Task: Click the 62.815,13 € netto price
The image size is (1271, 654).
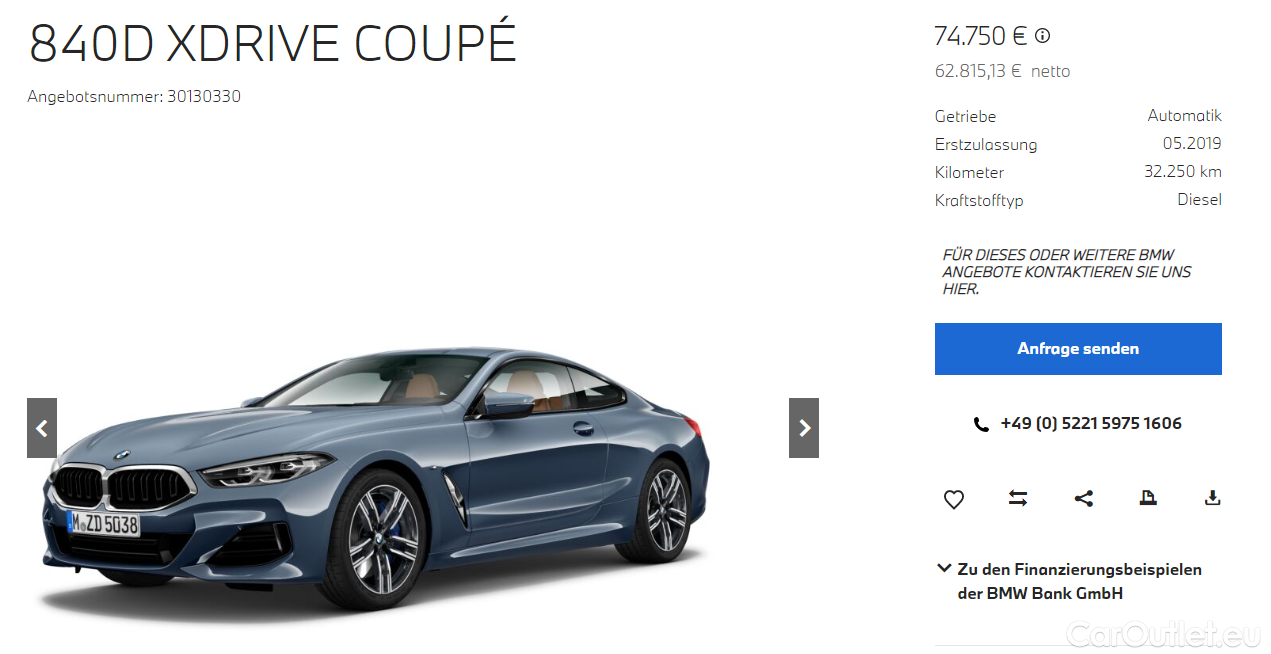Action: [1002, 71]
